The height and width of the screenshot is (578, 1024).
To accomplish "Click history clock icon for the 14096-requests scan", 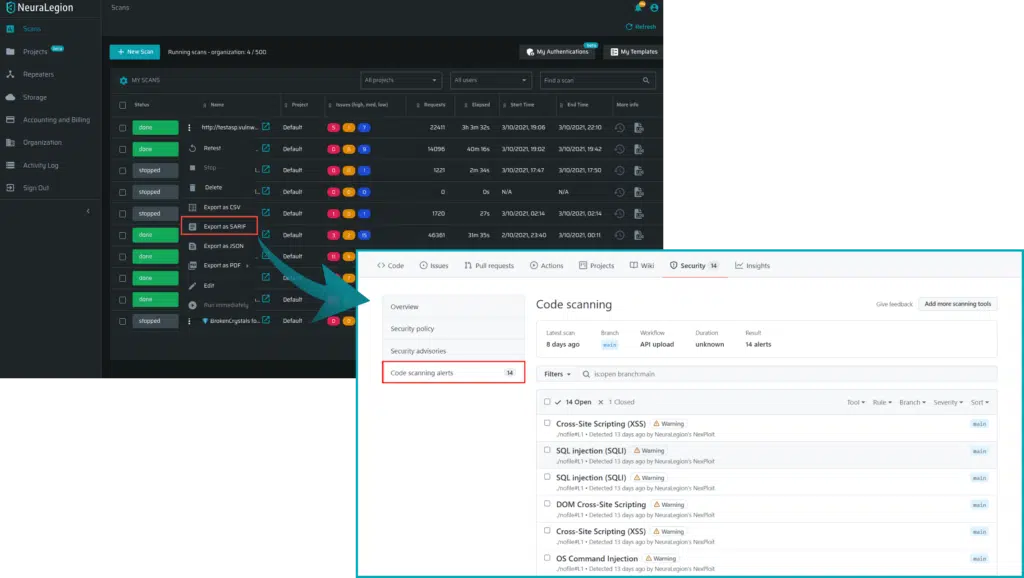I will [619, 150].
